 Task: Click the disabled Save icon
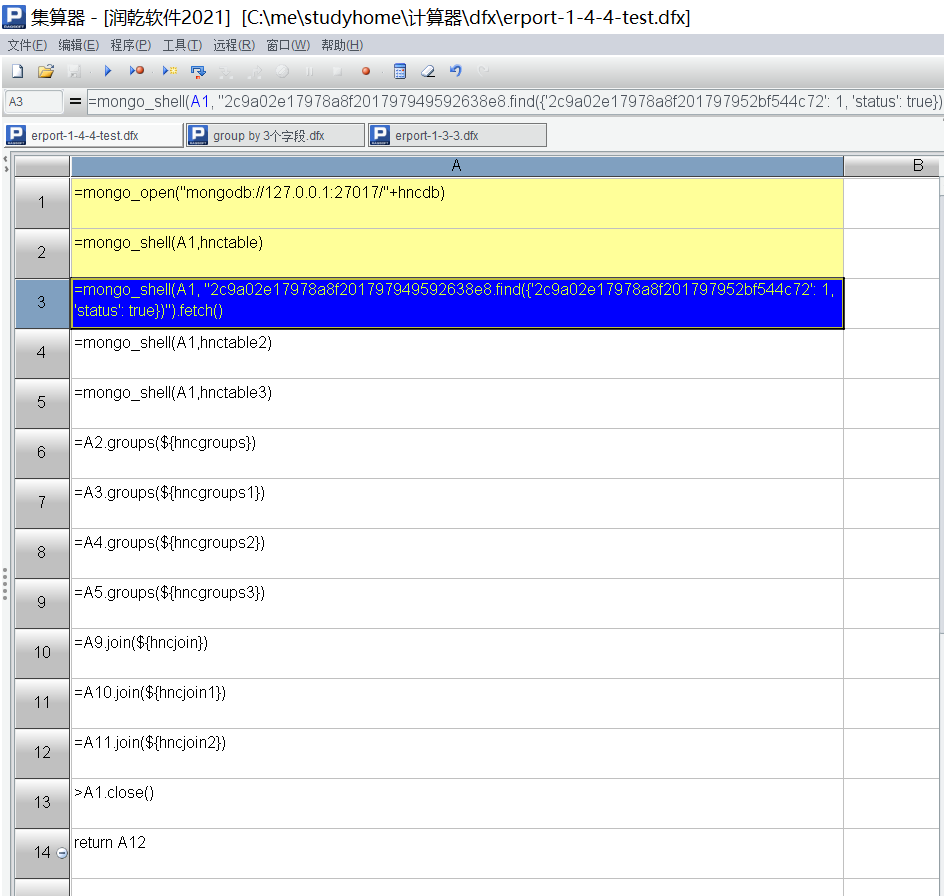coord(74,72)
